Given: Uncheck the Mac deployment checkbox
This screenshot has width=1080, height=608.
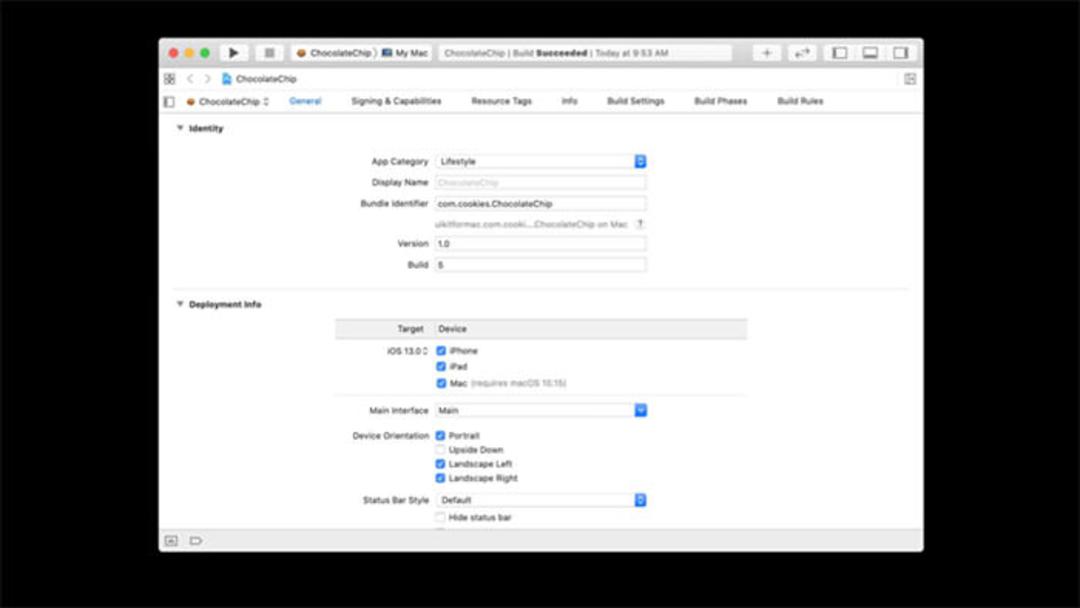Looking at the screenshot, I should (441, 383).
